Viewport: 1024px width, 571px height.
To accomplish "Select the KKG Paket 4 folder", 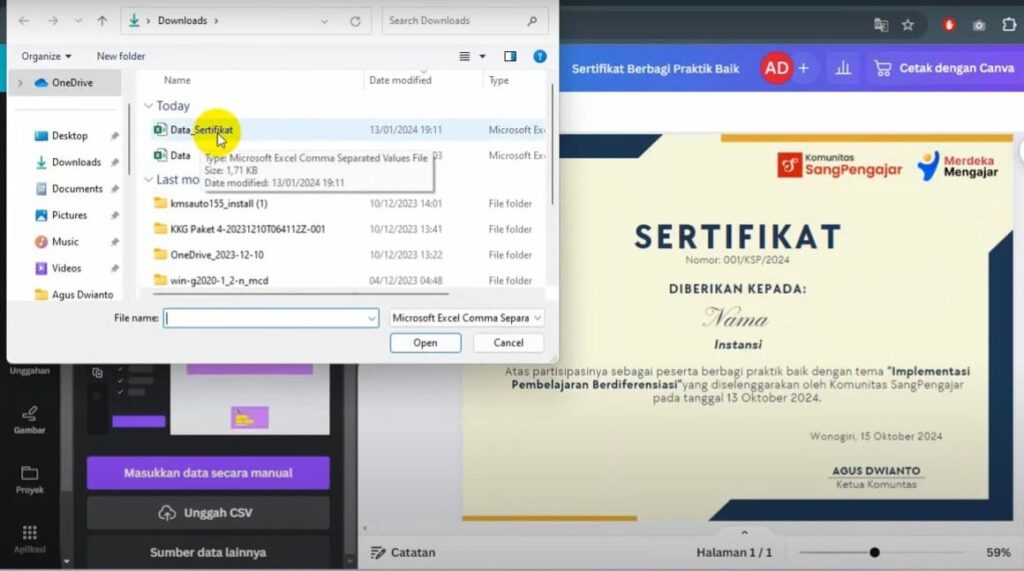I will coord(348,229).
